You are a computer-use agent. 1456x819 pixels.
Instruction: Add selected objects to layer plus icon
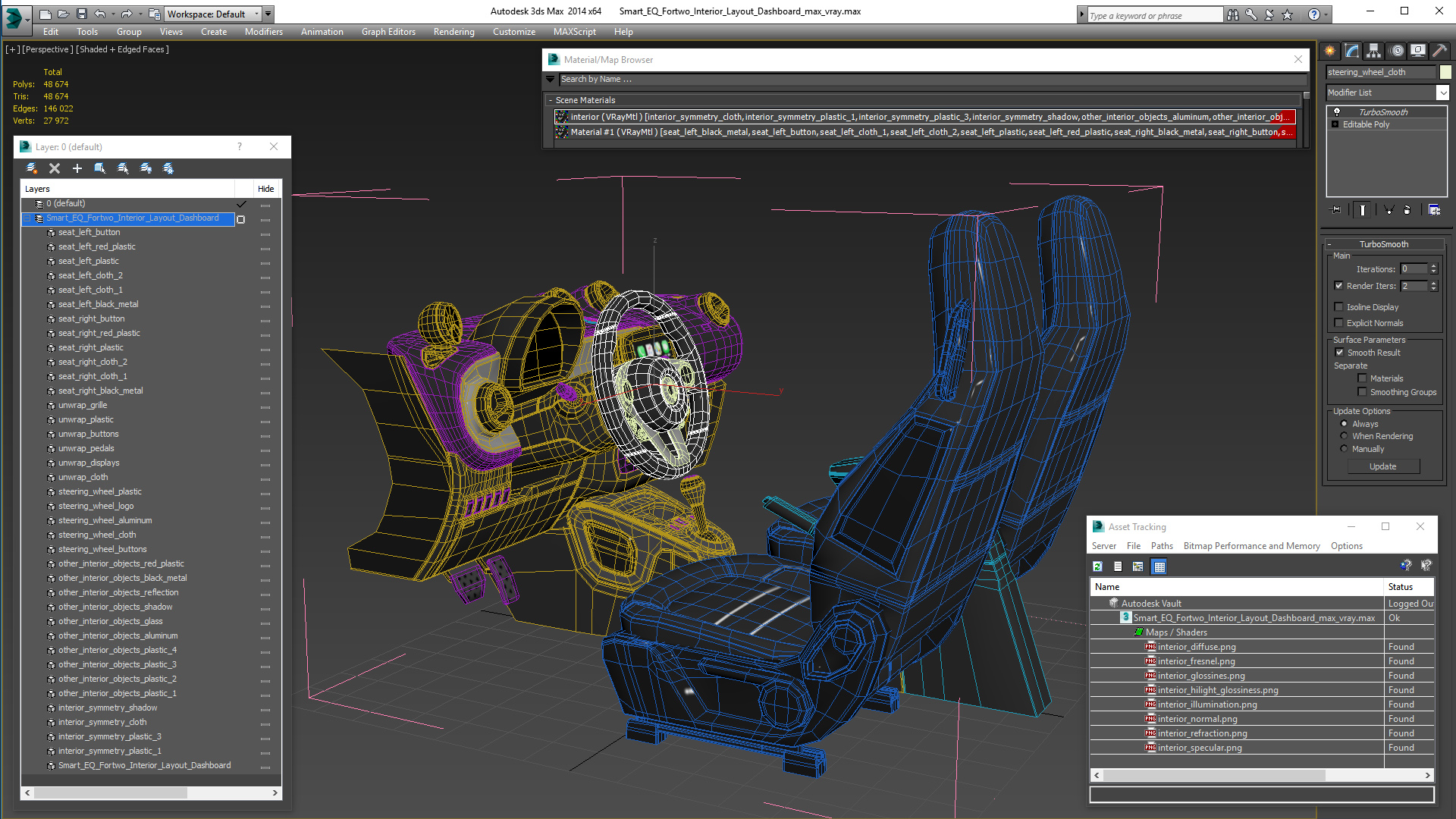pyautogui.click(x=77, y=168)
